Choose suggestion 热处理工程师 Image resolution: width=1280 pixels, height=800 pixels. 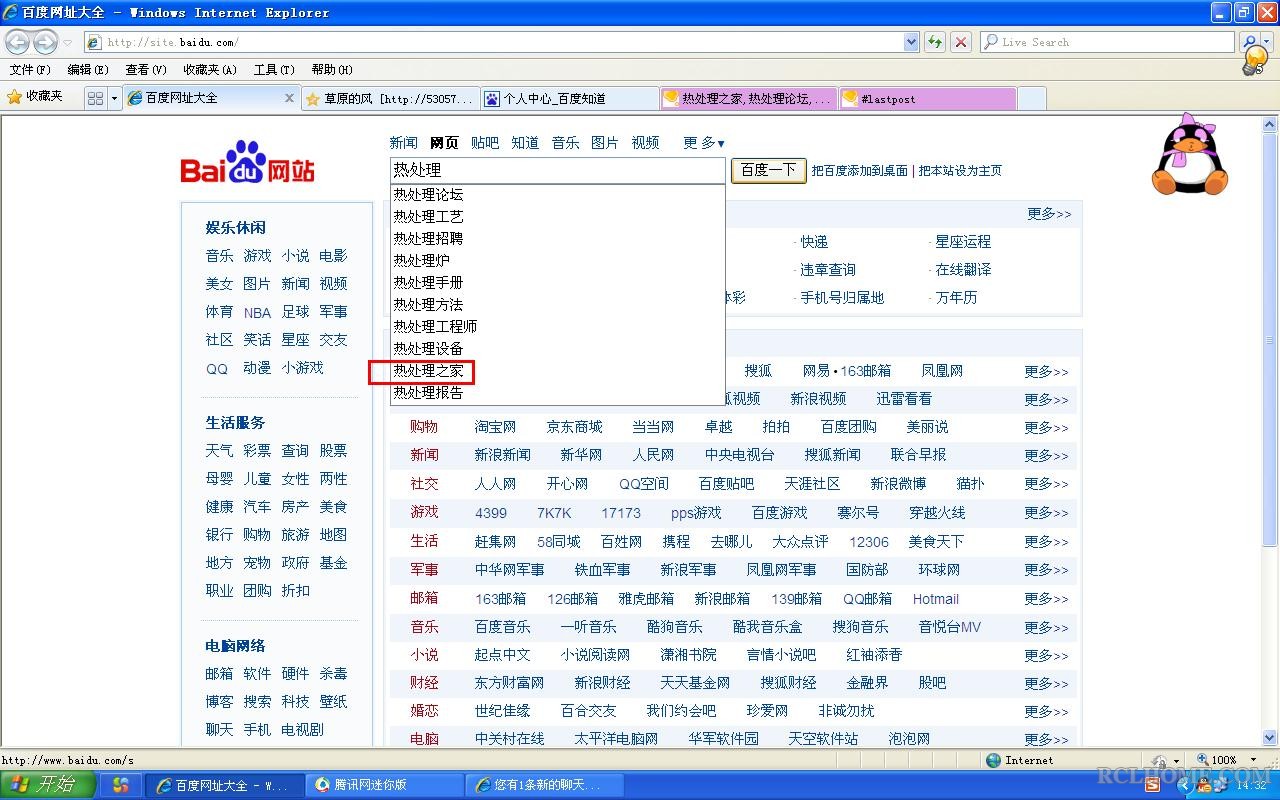click(435, 327)
